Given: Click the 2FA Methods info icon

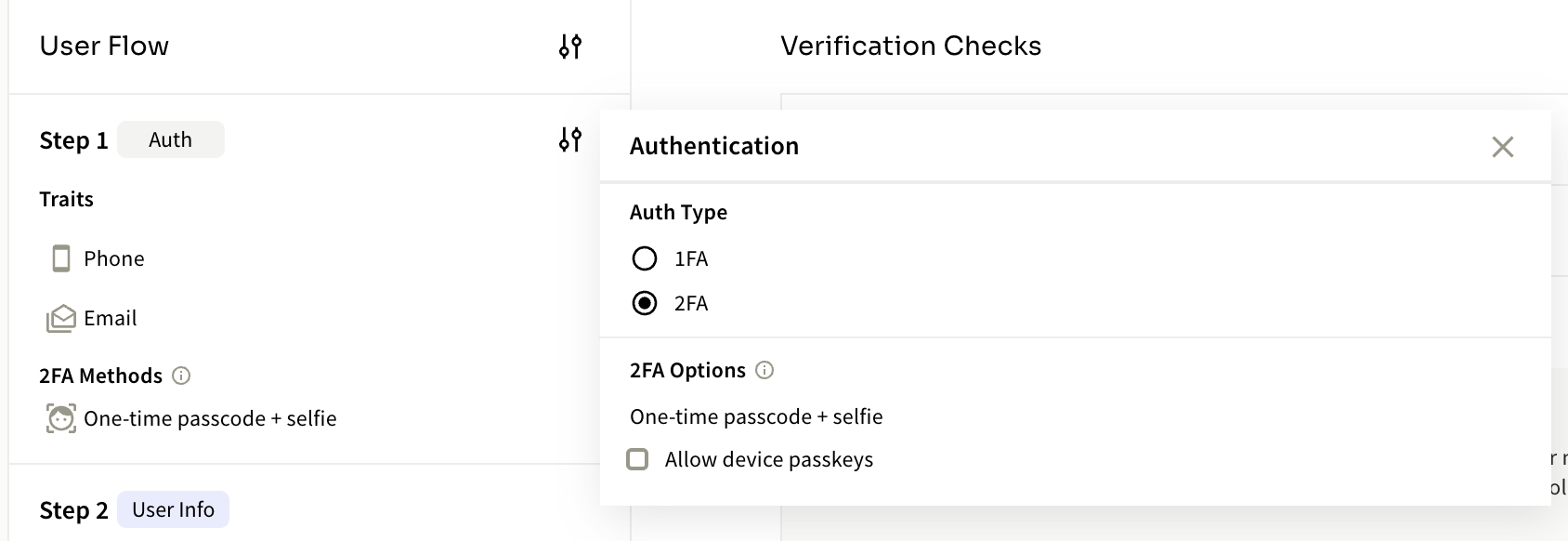Looking at the screenshot, I should pos(182,376).
